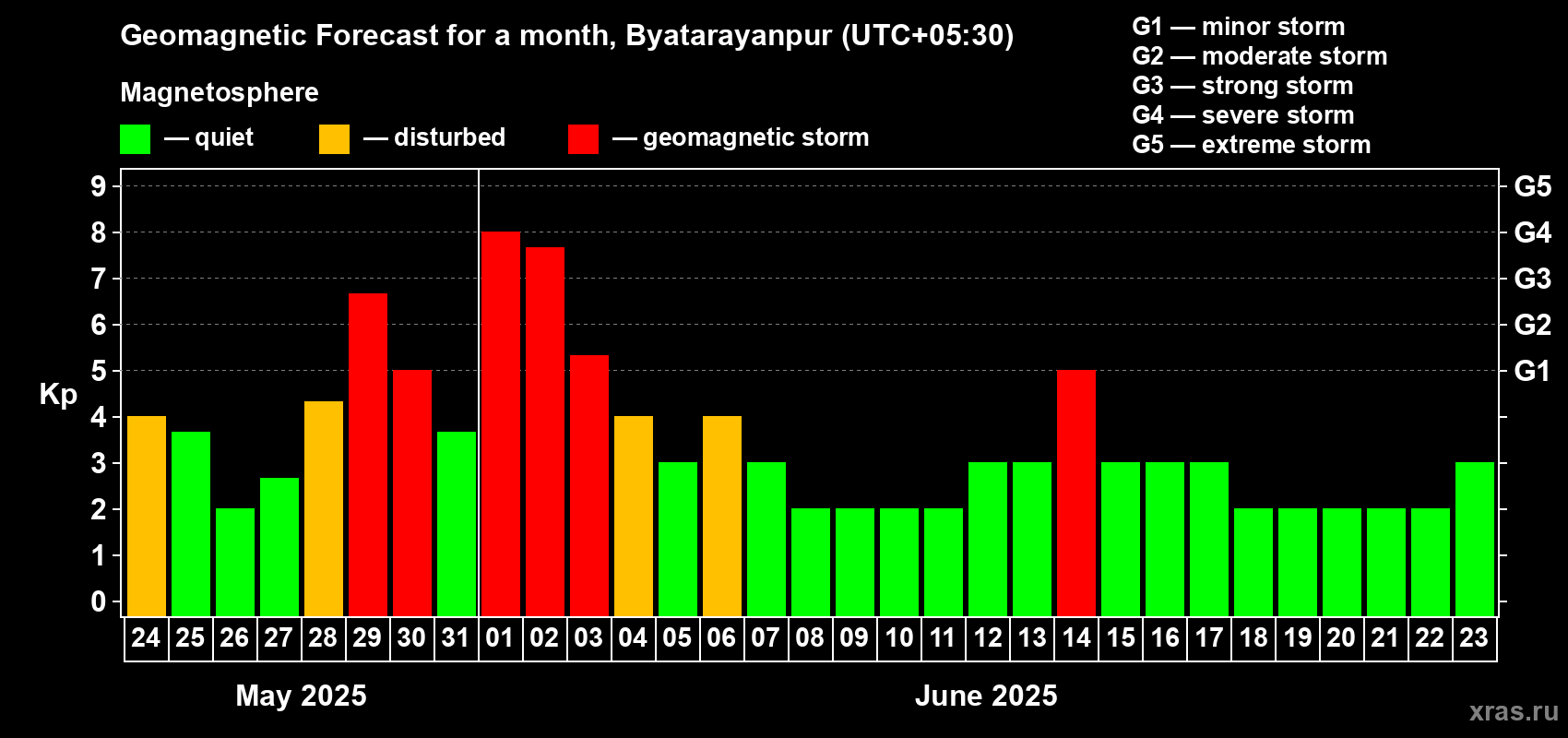The image size is (1568, 738).
Task: Click the '— disturbed' legend text
Action: pyautogui.click(x=434, y=137)
